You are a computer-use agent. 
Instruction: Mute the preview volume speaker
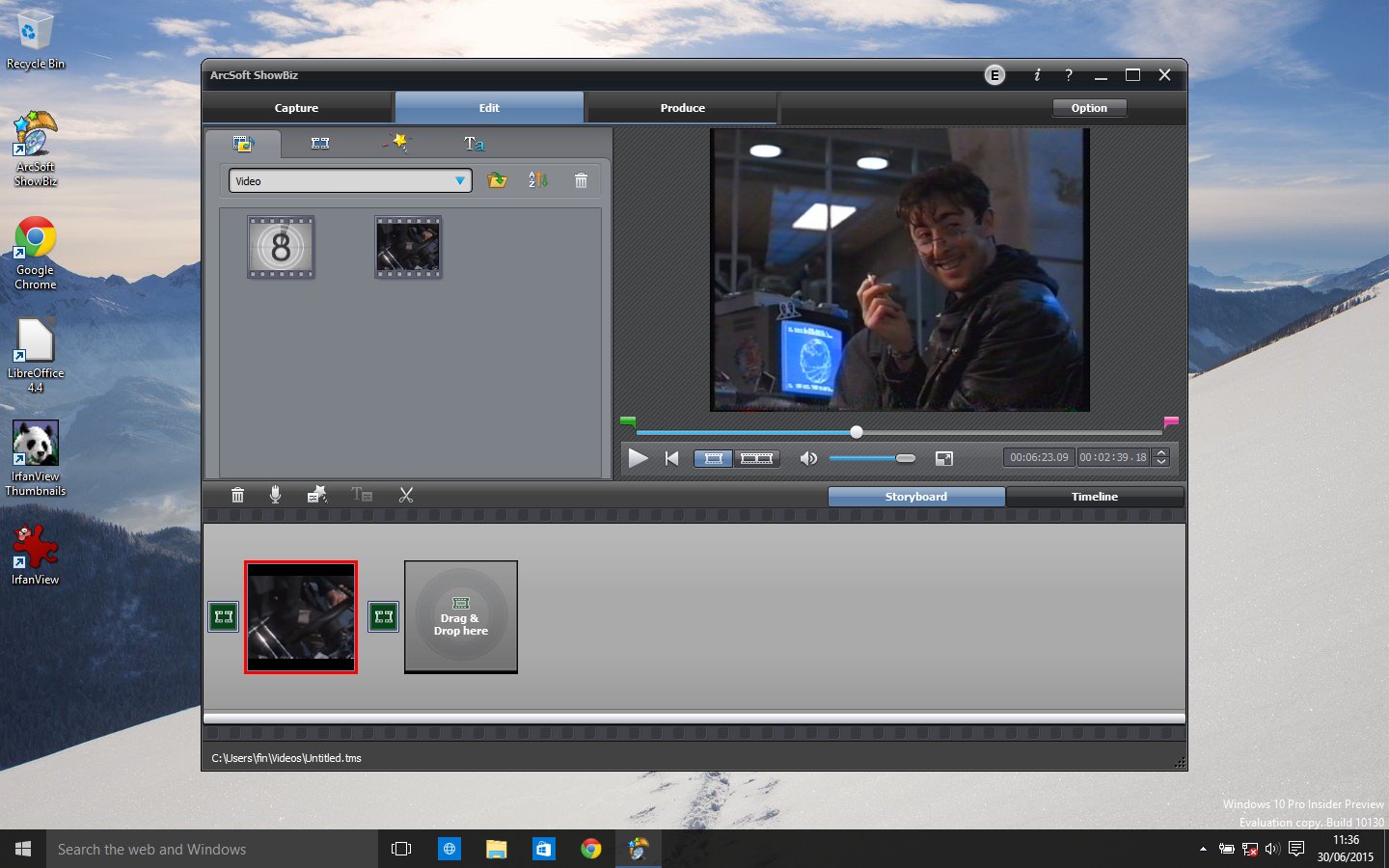[808, 458]
